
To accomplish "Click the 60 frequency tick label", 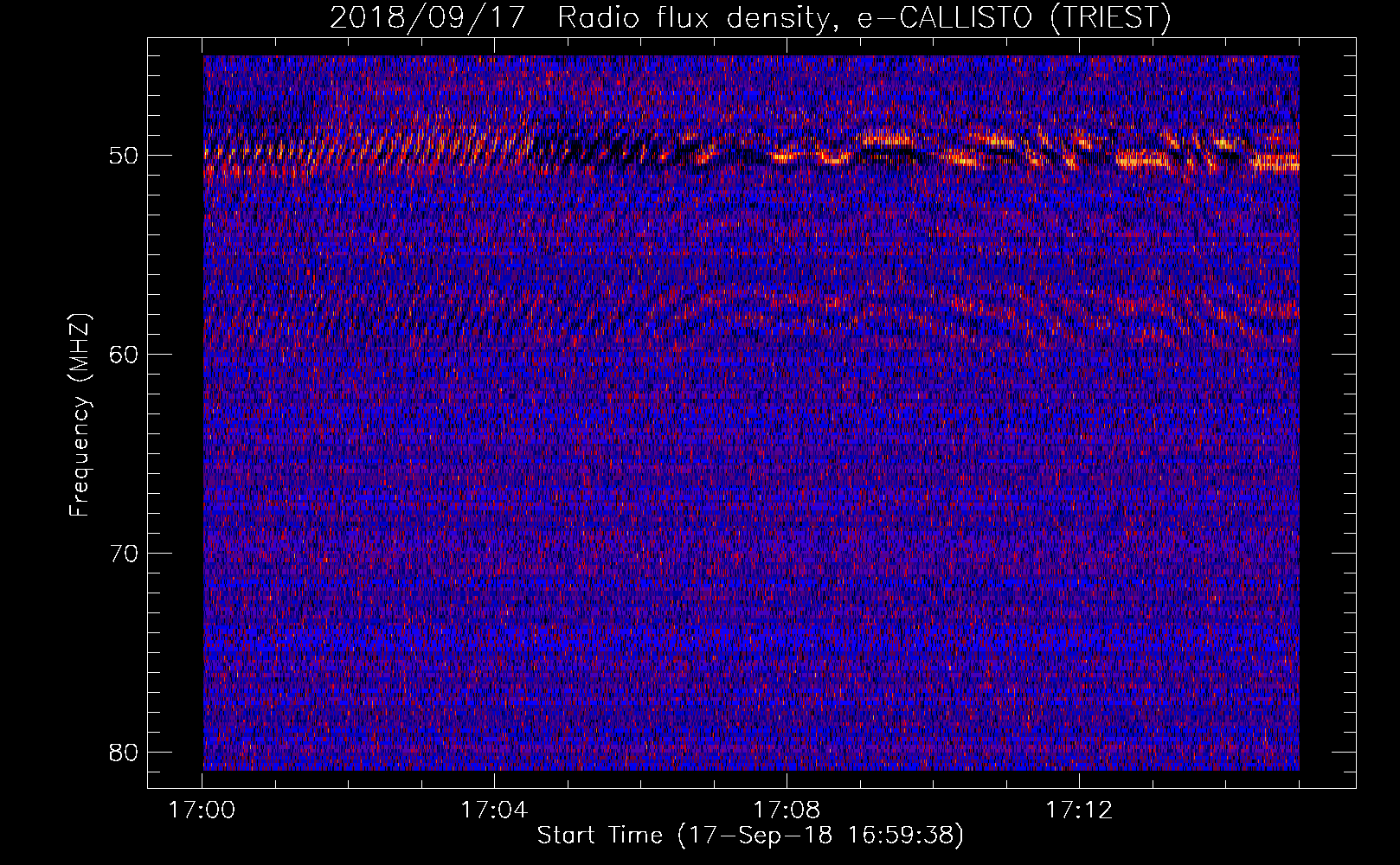I will [124, 355].
